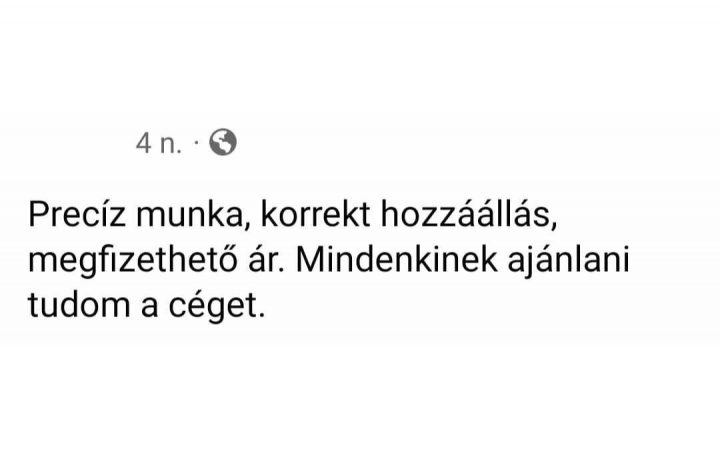Click the globe public-visibility icon
720x463 pixels.
[x=225, y=144]
